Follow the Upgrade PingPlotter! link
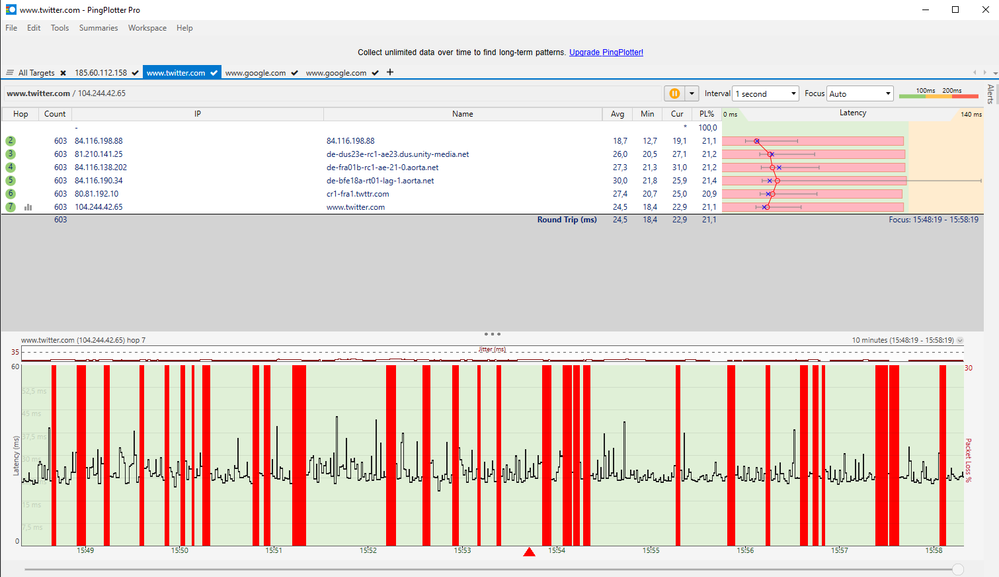999x577 pixels. (x=606, y=52)
